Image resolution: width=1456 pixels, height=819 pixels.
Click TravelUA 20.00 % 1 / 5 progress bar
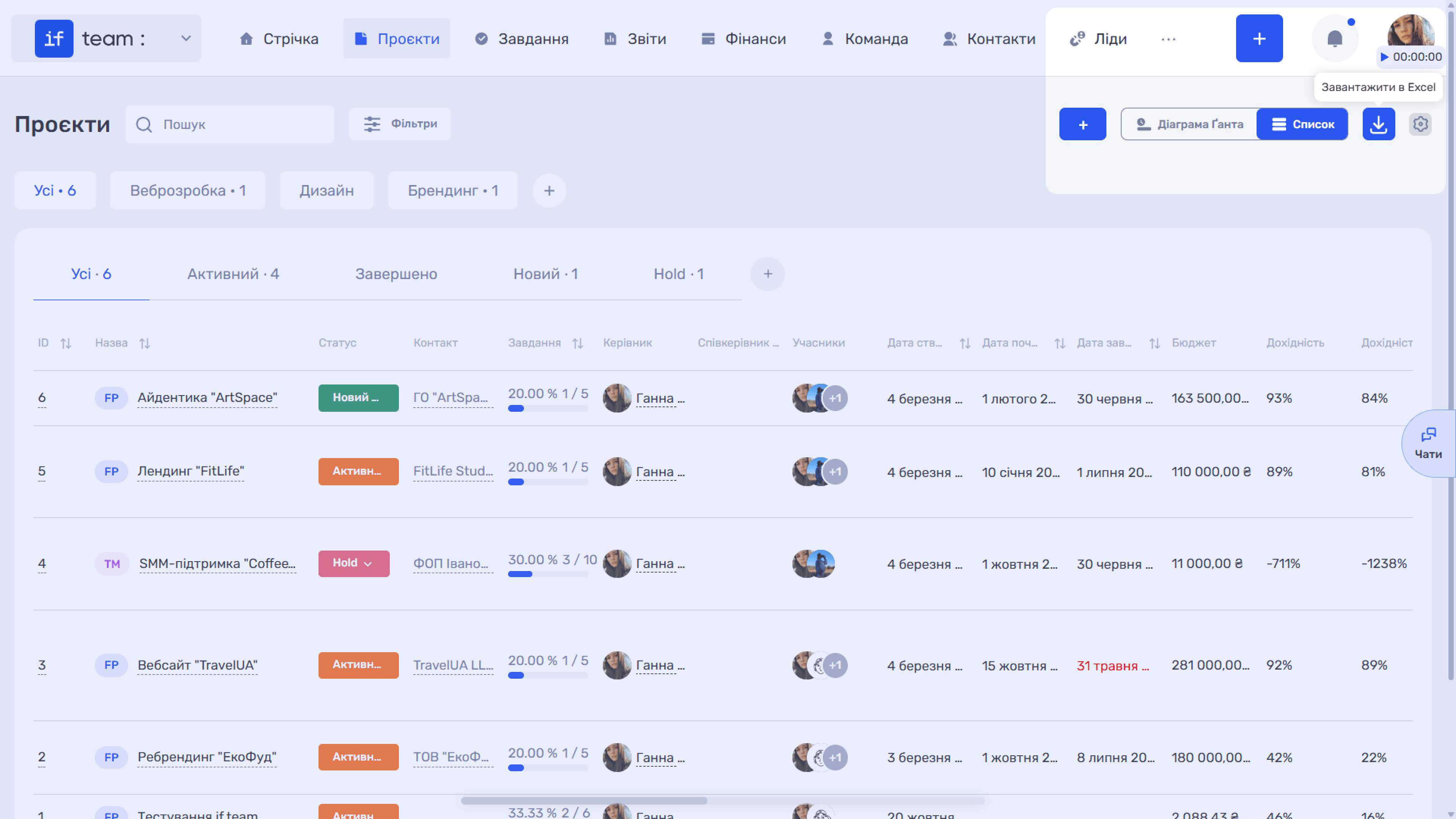548,675
